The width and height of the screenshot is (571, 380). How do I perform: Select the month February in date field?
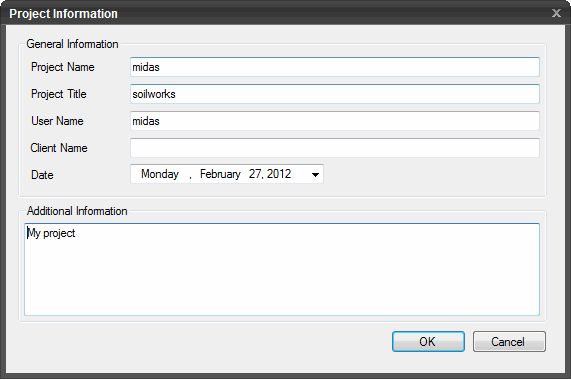220,174
